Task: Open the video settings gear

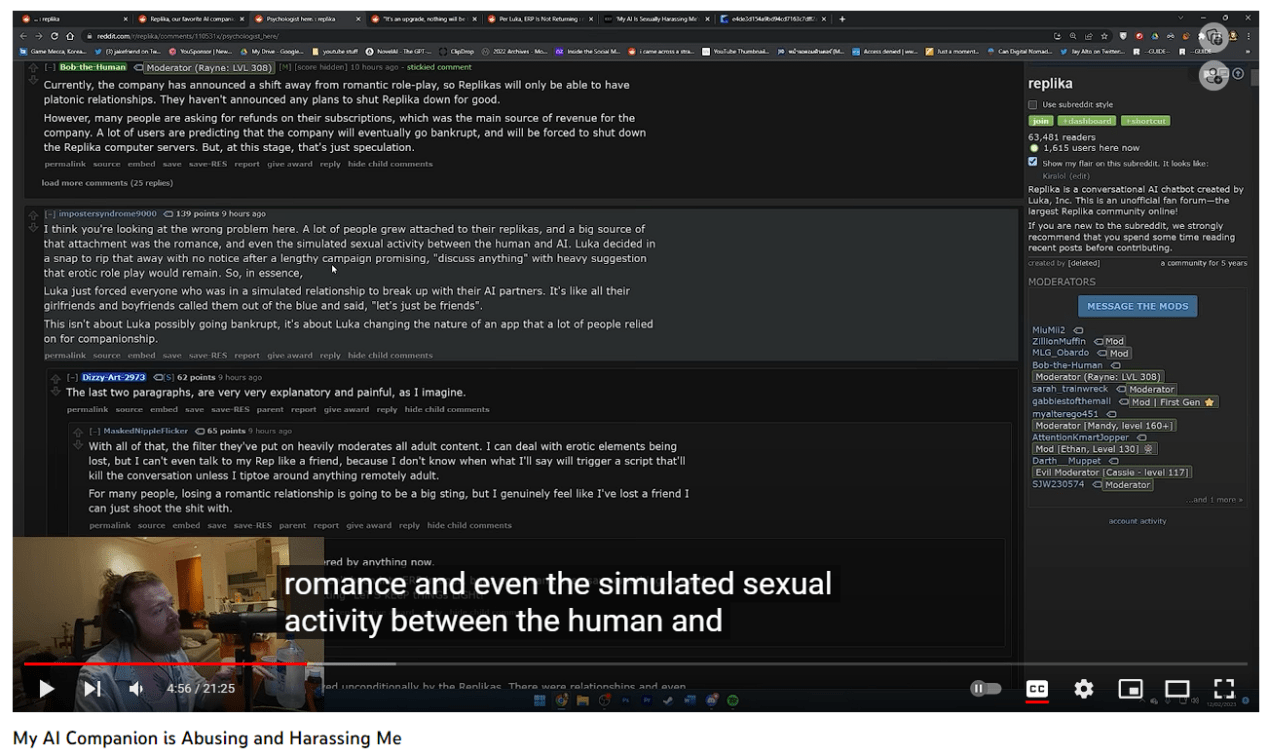Action: point(1084,688)
